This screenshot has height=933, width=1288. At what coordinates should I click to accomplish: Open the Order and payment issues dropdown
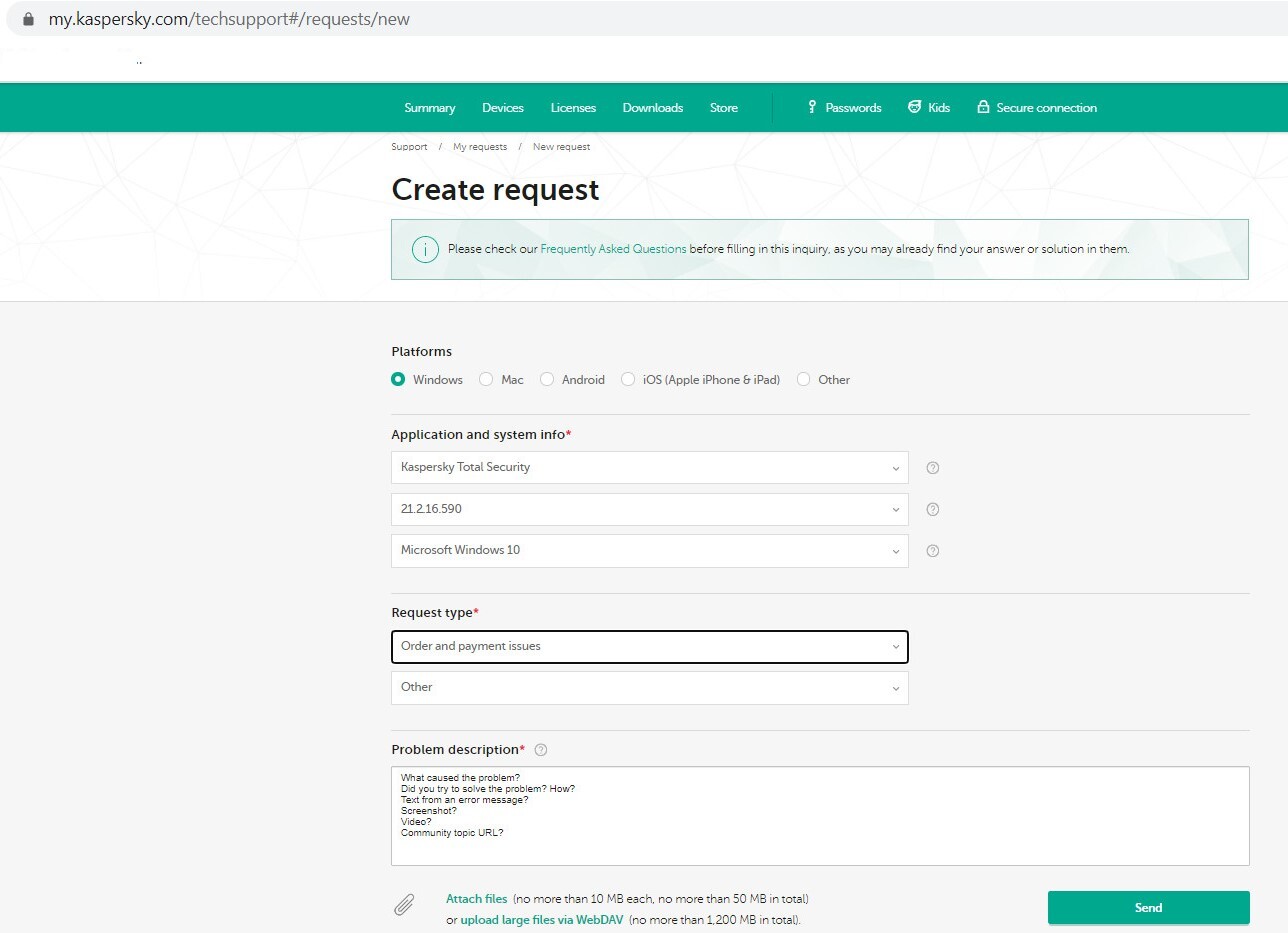[650, 646]
